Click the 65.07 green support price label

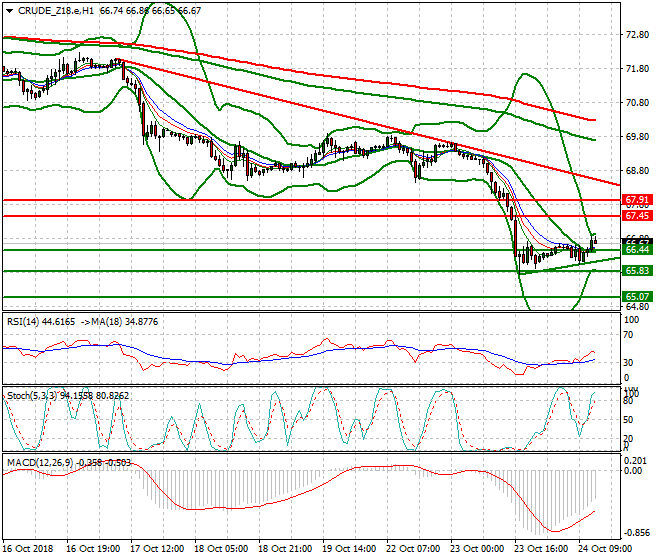pos(637,297)
